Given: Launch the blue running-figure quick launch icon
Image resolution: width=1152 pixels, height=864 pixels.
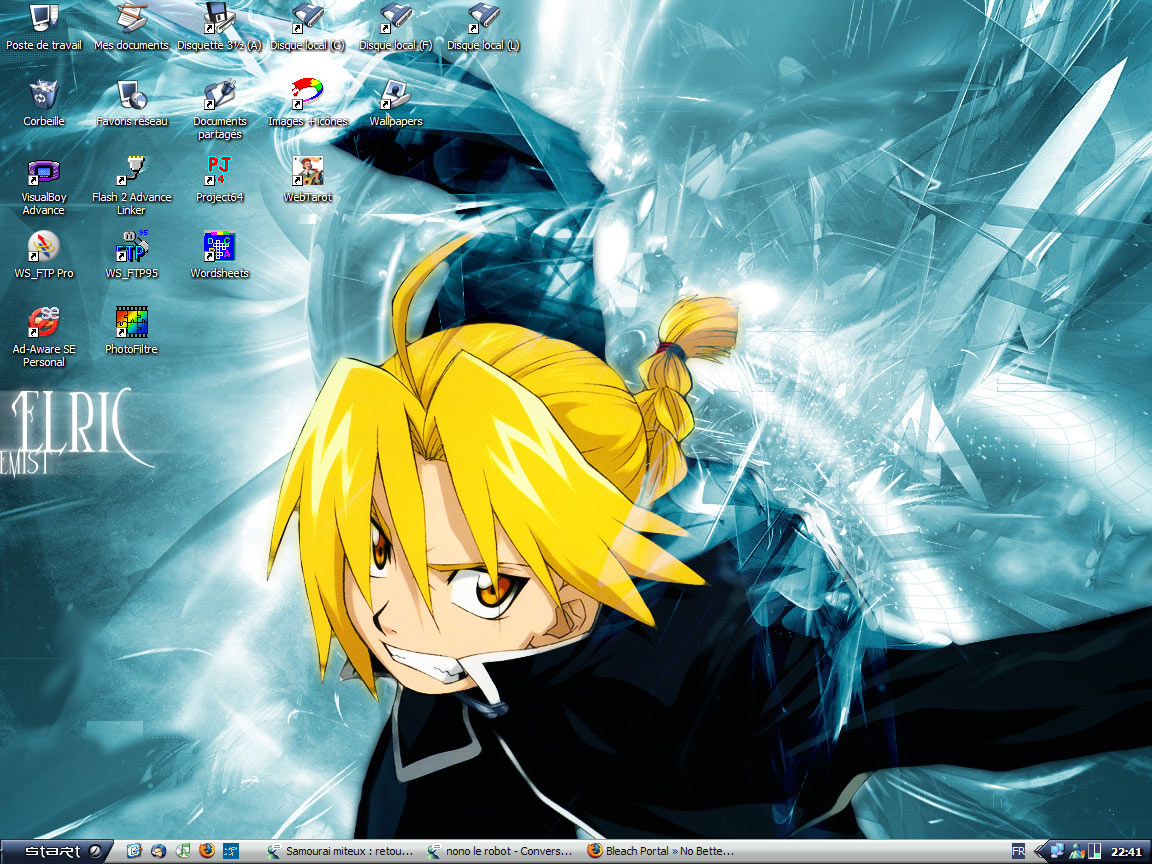Looking at the screenshot, I should pyautogui.click(x=231, y=851).
